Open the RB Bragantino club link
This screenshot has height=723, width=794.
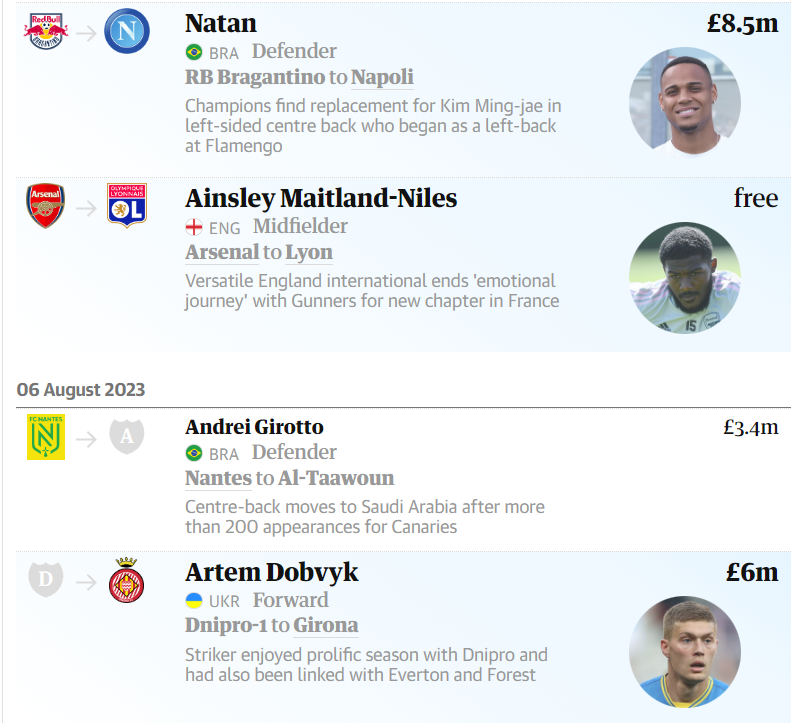click(x=255, y=77)
